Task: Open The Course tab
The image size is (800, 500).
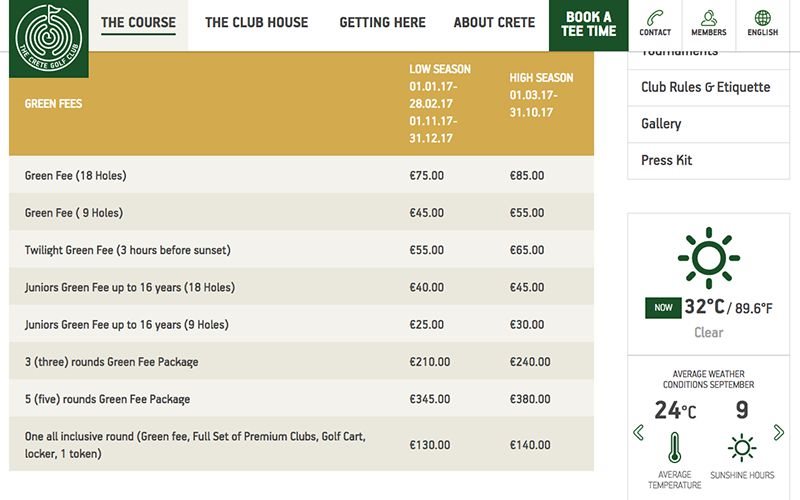Action: click(138, 23)
